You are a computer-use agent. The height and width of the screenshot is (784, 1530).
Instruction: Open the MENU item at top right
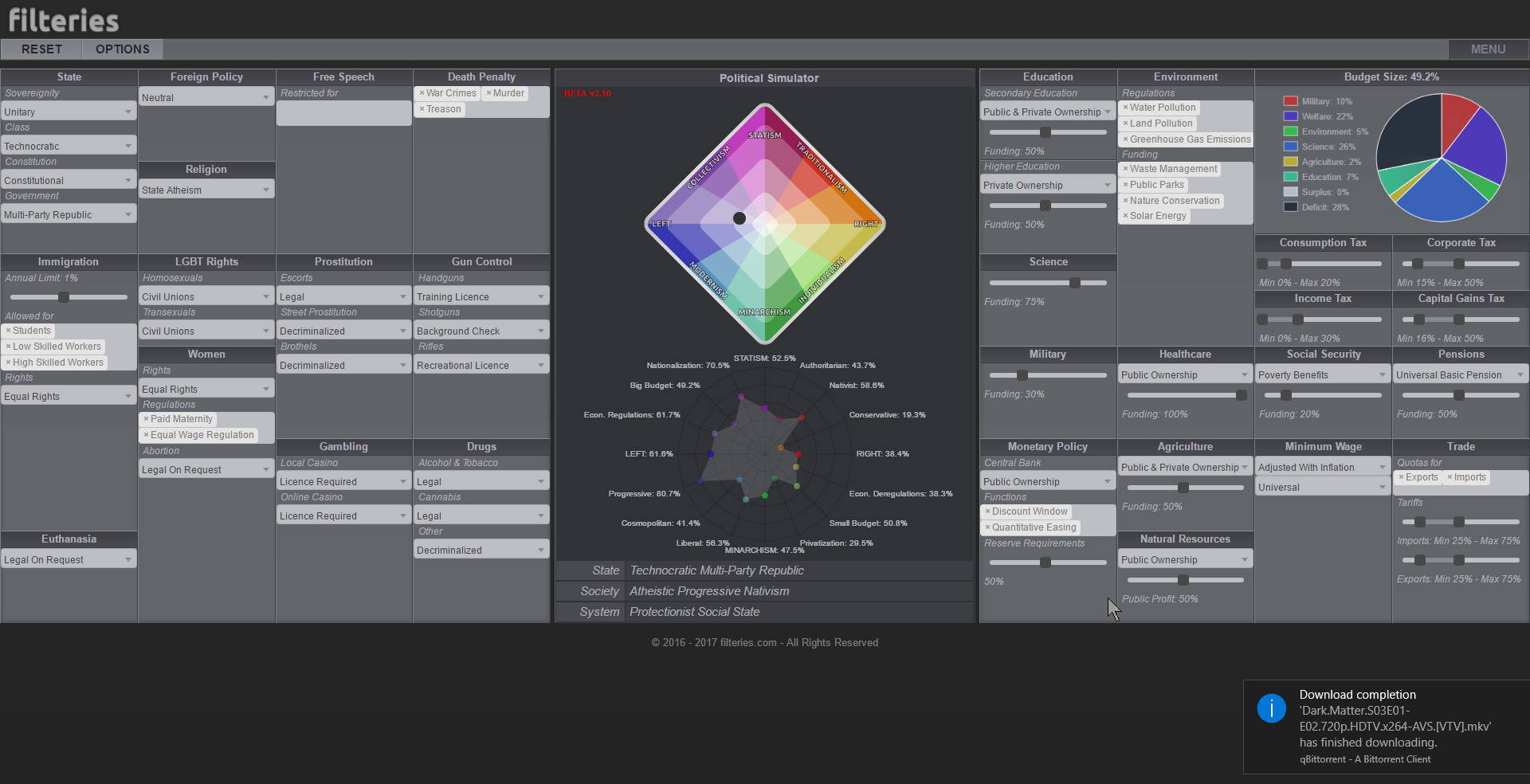coord(1487,49)
